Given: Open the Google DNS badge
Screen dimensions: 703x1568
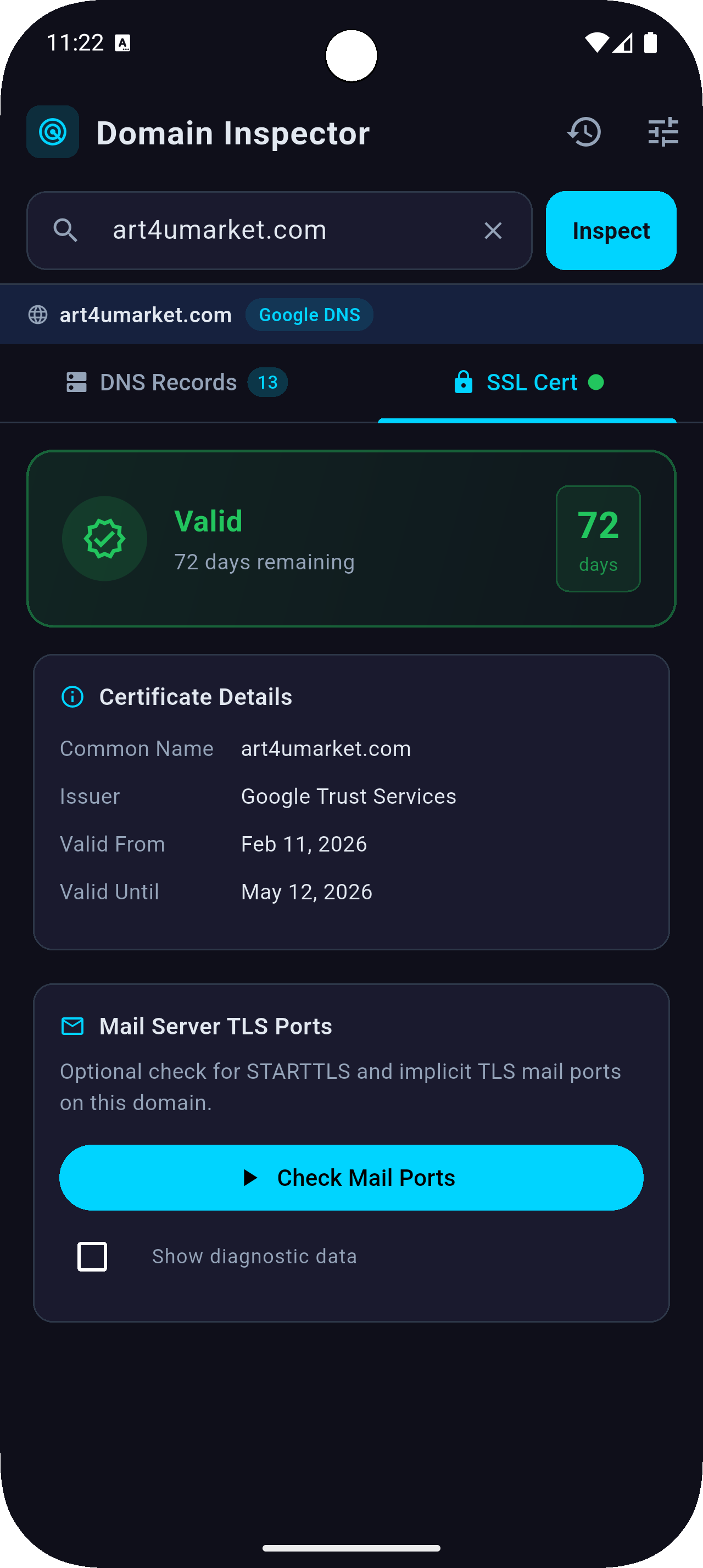Looking at the screenshot, I should (x=309, y=314).
